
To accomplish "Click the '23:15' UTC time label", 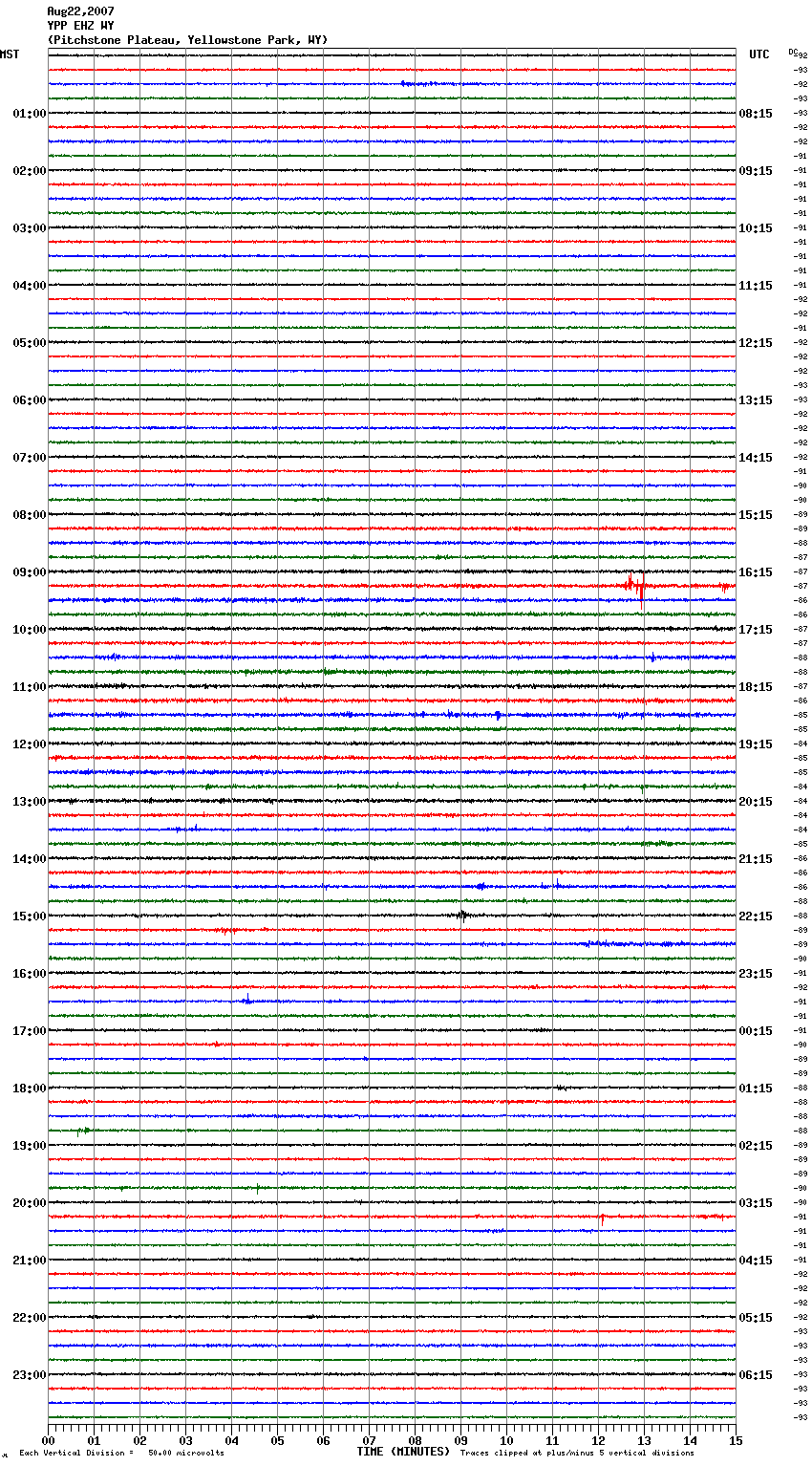I will pos(756,974).
